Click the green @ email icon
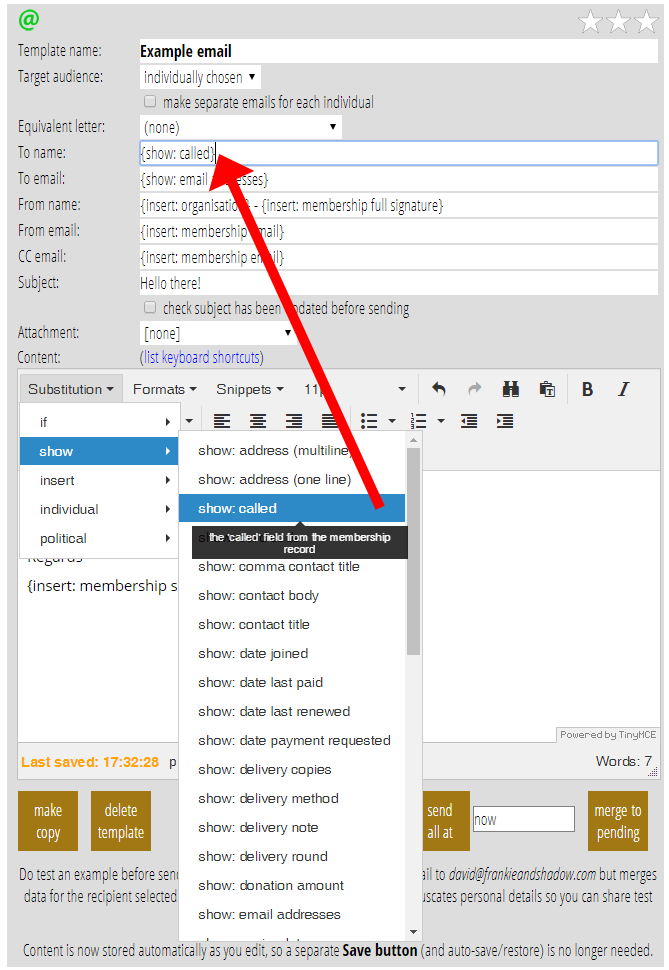The image size is (669, 970). 28,20
